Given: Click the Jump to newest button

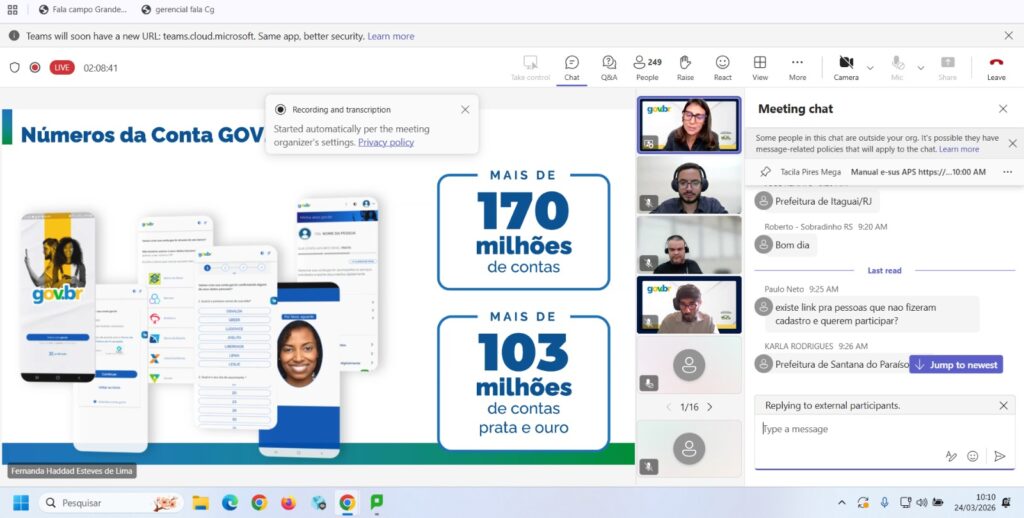Looking at the screenshot, I should tap(956, 365).
